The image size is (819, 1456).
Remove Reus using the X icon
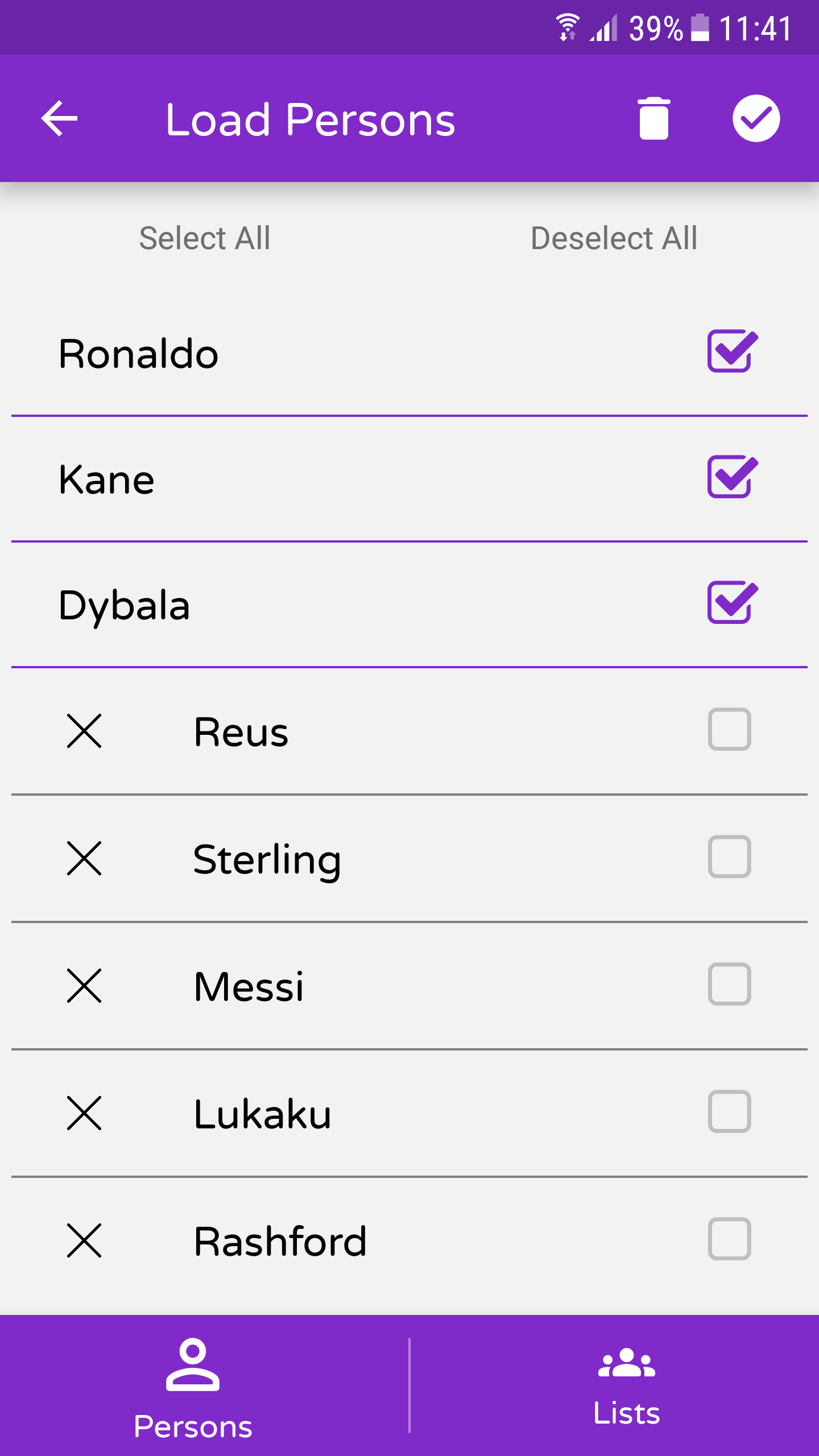[84, 731]
